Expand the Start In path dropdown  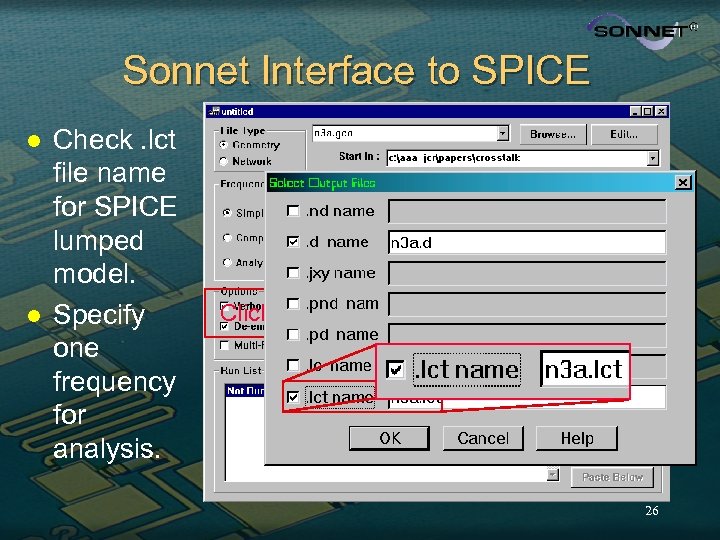[x=652, y=158]
